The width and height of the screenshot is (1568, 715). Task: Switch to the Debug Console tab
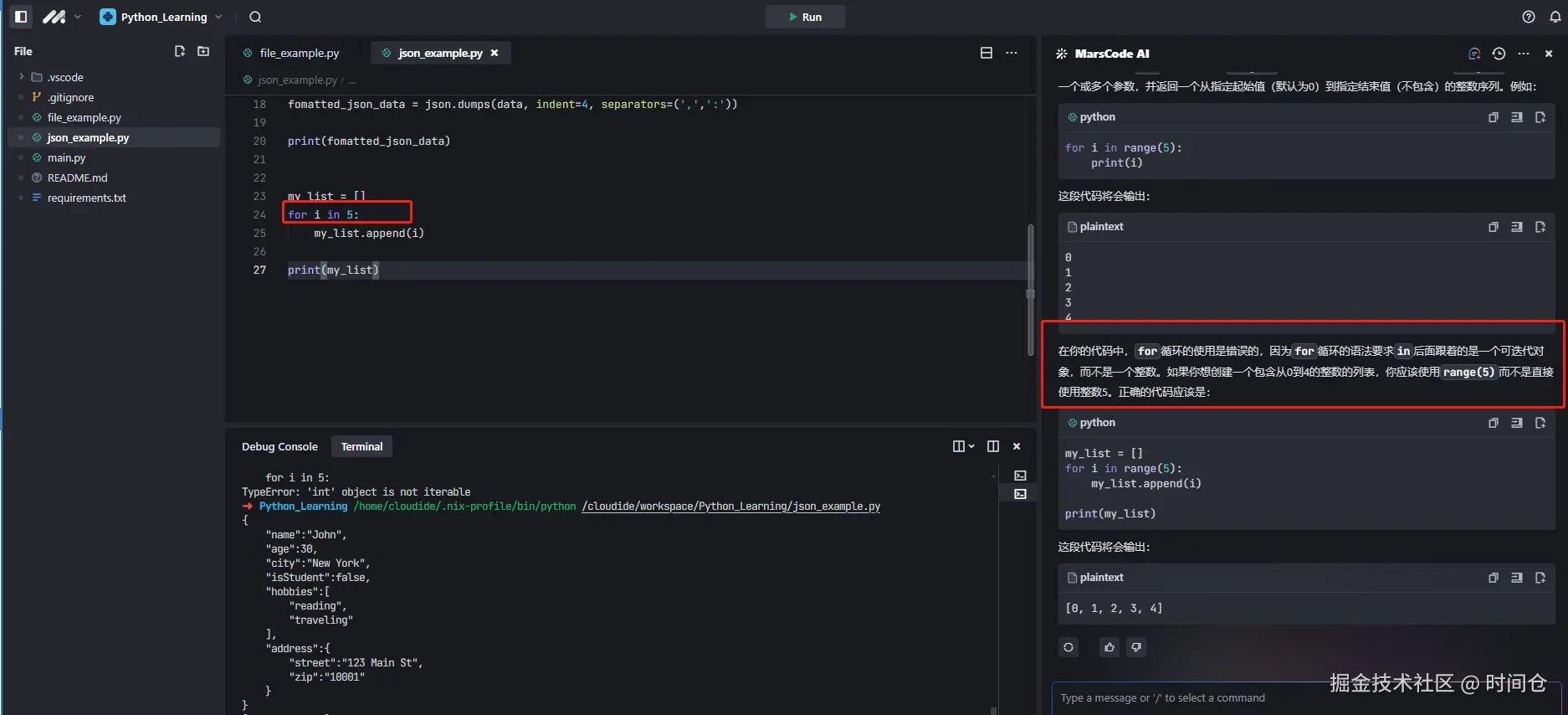[279, 446]
